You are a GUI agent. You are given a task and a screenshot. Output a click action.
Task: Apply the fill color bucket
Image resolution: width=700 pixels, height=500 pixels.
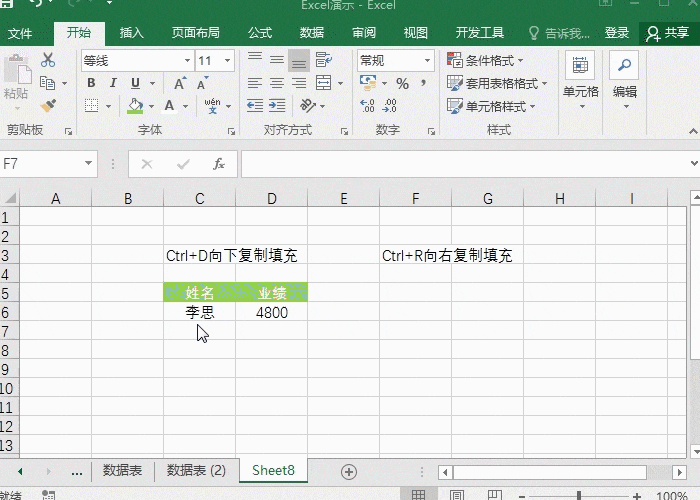click(135, 106)
